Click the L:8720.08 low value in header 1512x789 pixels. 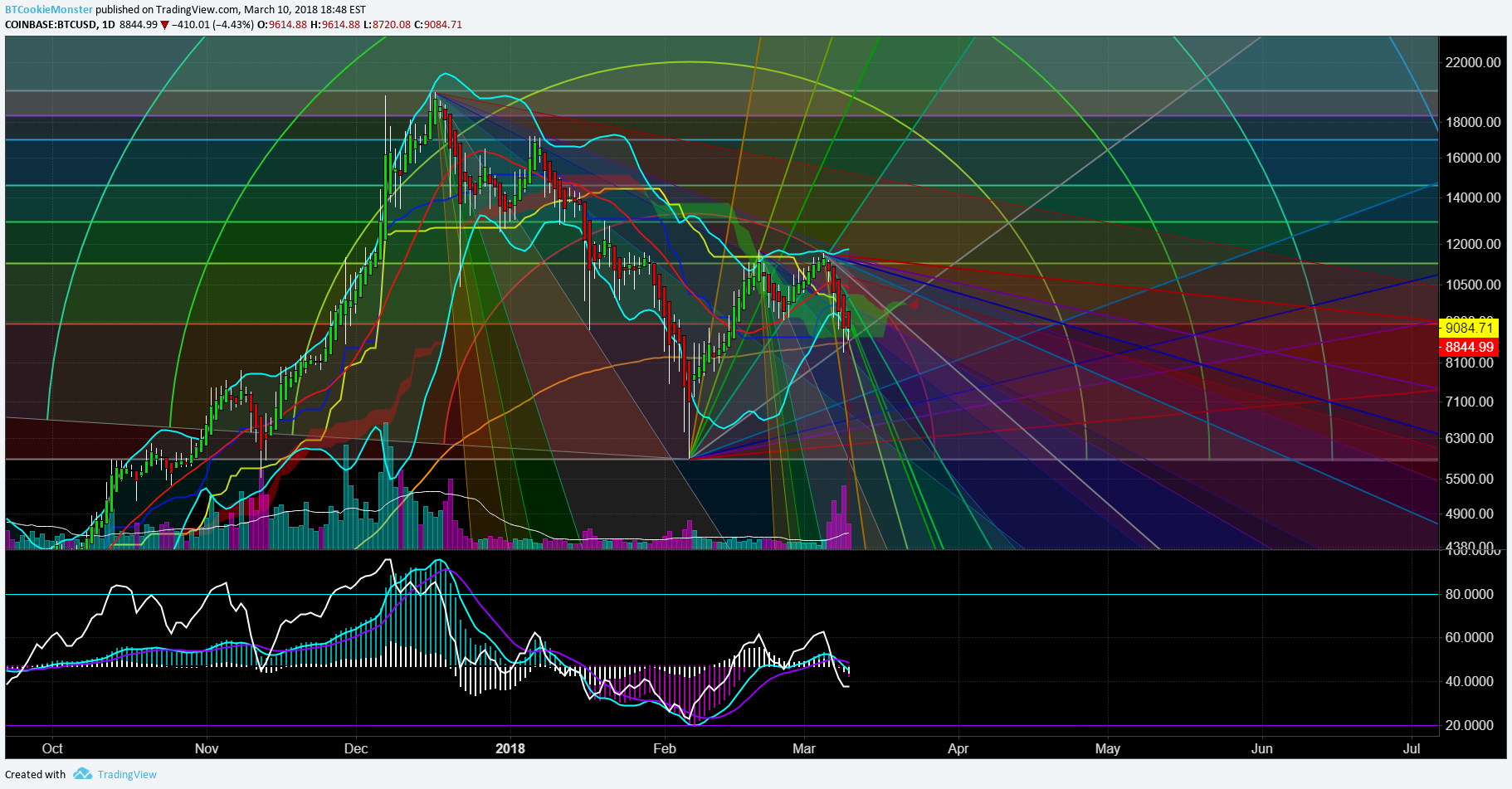[x=387, y=25]
